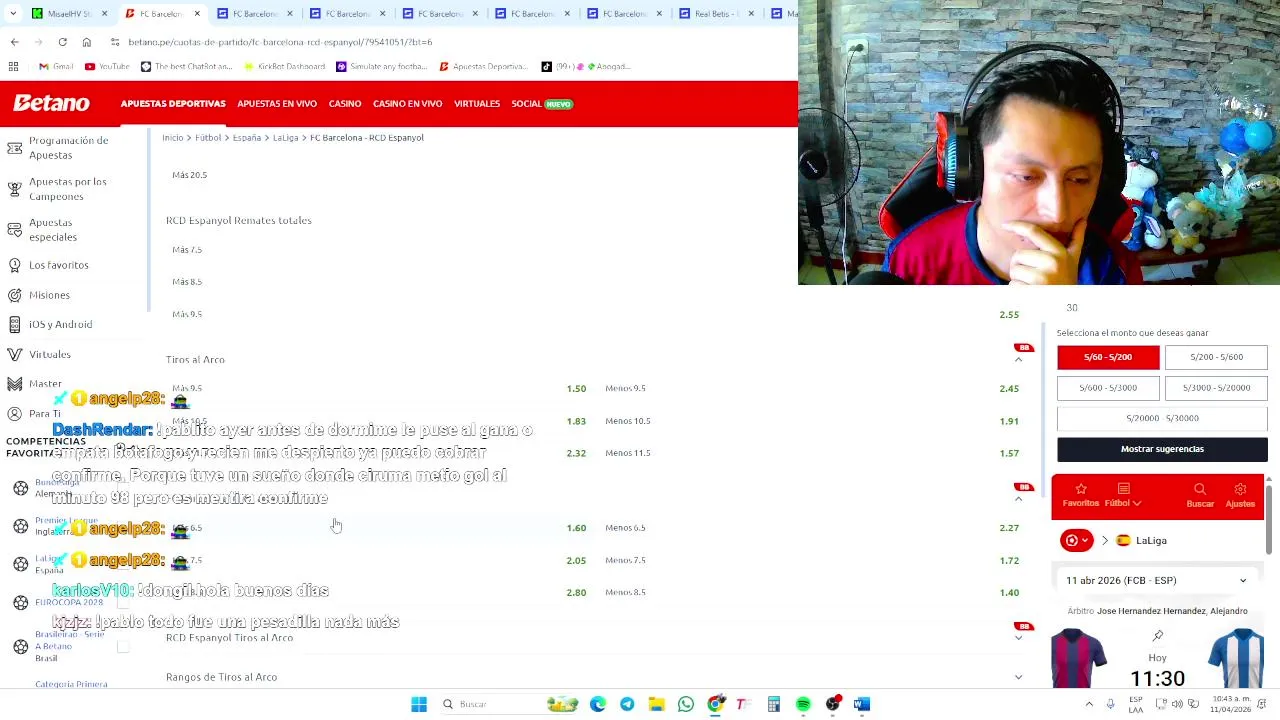This screenshot has width=1280, height=720.
Task: Open the VIRTUALES menu
Action: [x=477, y=104]
